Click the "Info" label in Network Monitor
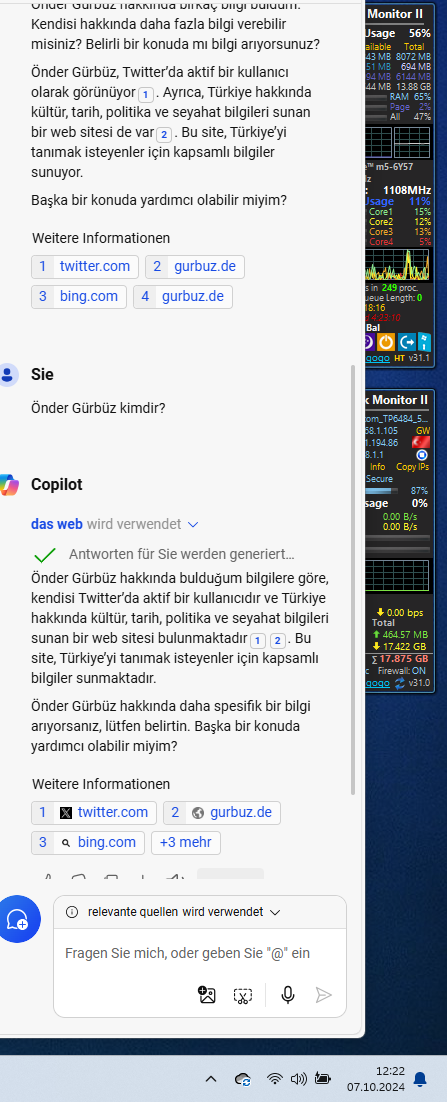Viewport: 447px width, 1102px height. [x=377, y=467]
